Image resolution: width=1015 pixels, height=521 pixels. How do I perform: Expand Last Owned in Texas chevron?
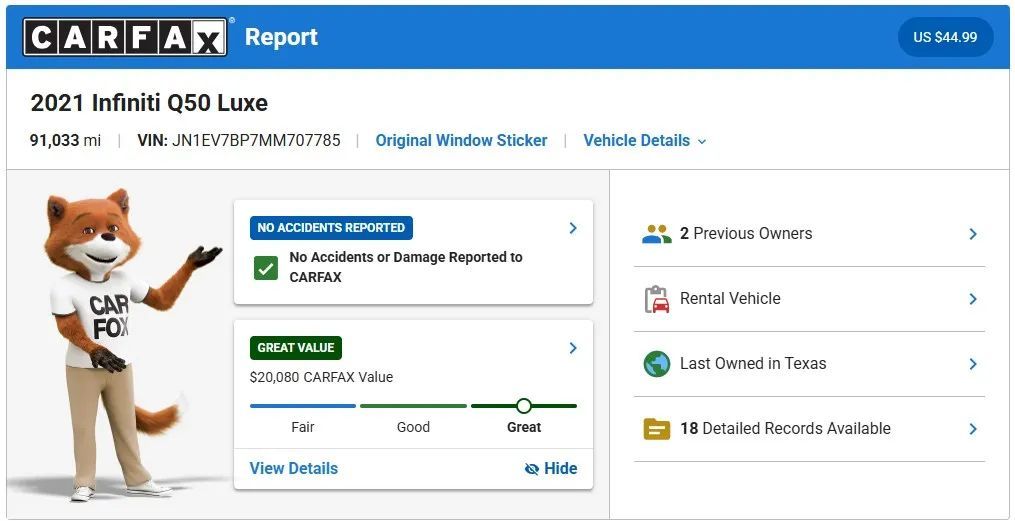click(x=973, y=364)
